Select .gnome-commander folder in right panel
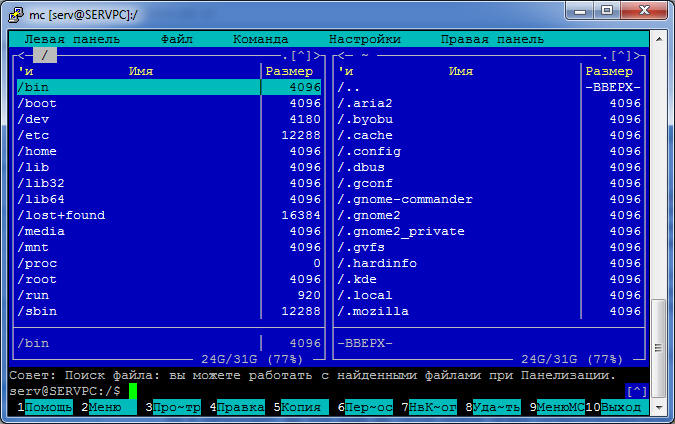This screenshot has height=424, width=675. (x=489, y=199)
